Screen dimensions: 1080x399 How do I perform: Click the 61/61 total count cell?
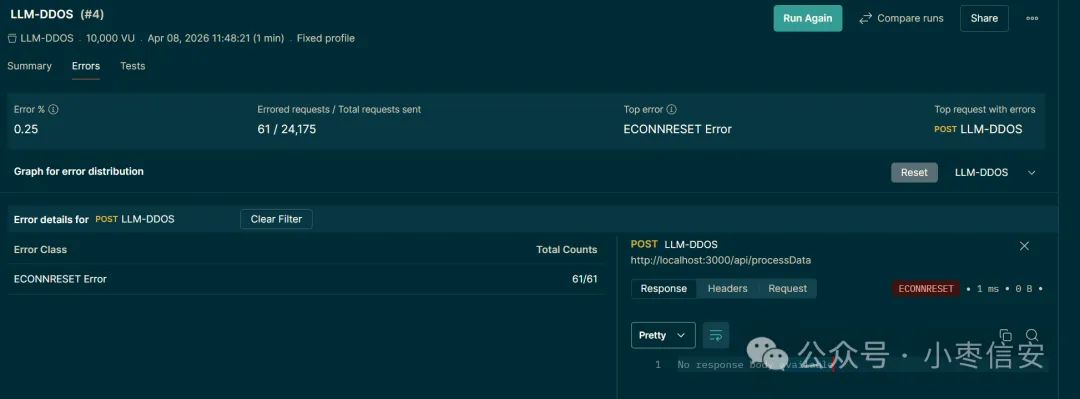(x=585, y=279)
